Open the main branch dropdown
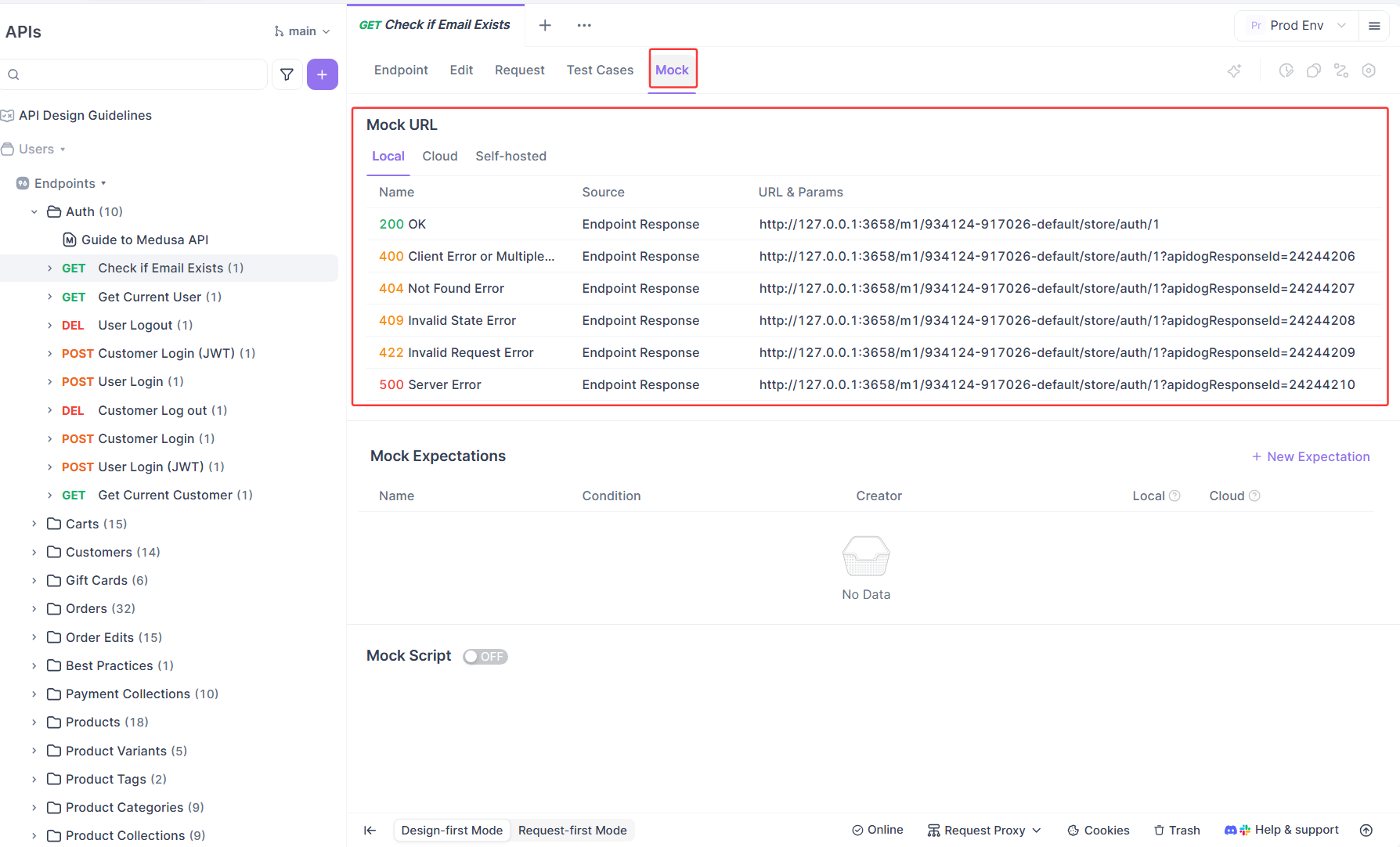1400x847 pixels. click(x=302, y=31)
